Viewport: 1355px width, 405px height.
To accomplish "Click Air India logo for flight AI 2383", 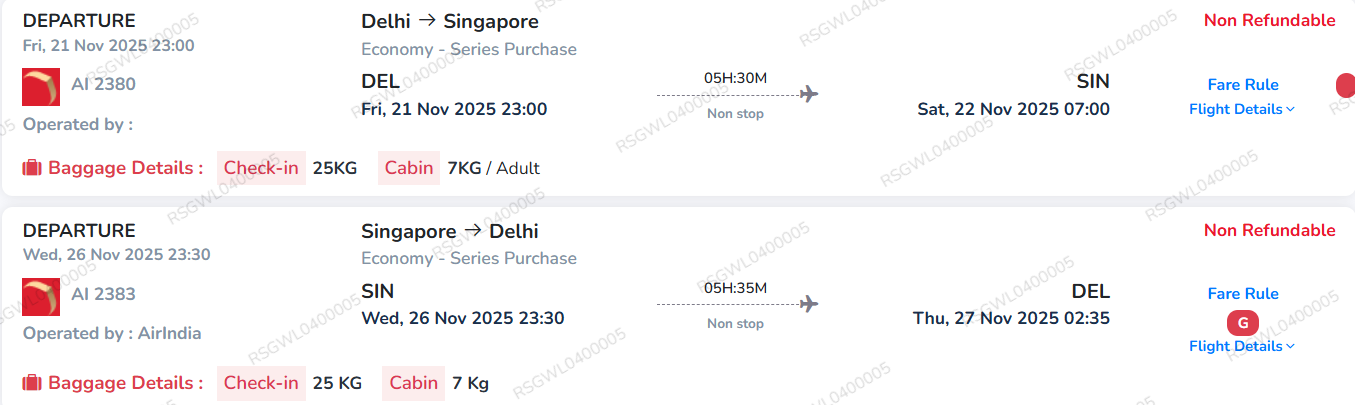I will (x=41, y=295).
